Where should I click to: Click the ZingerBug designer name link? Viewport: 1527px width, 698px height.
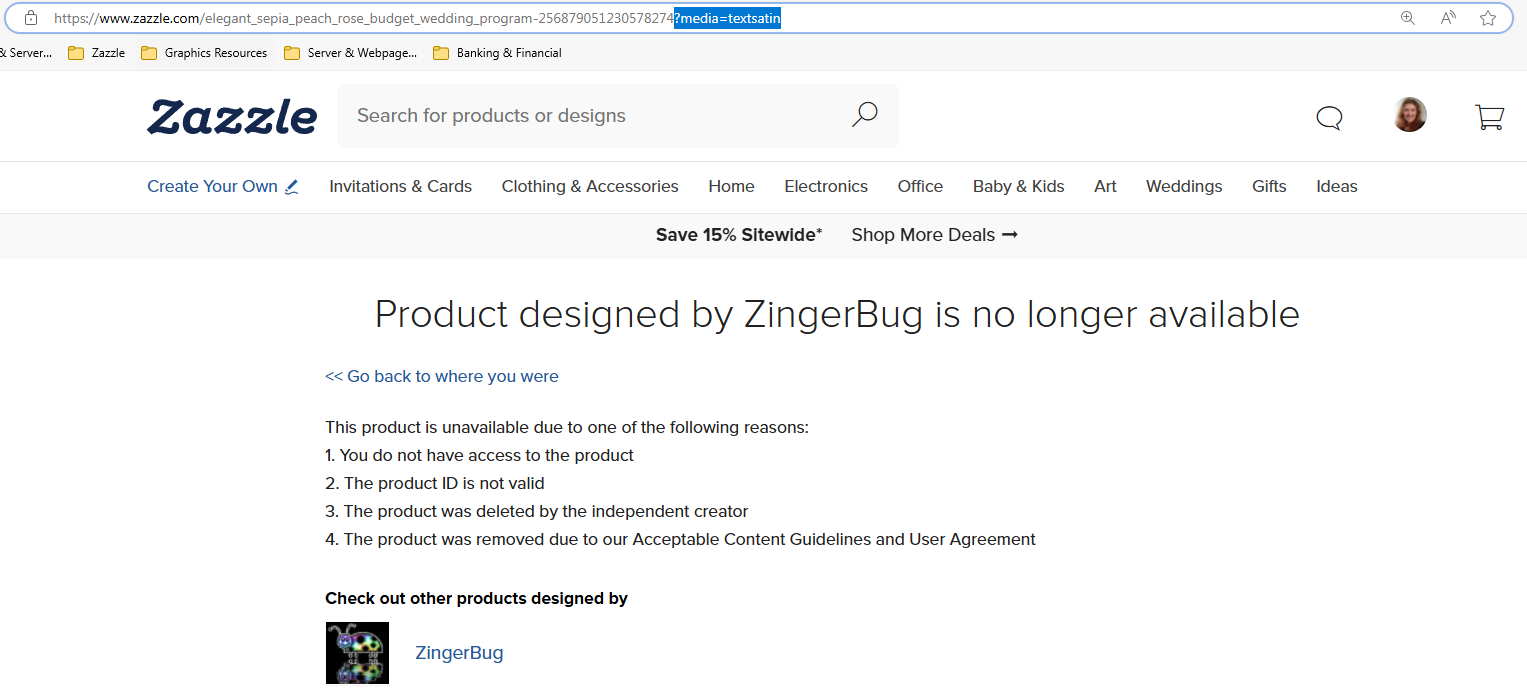pos(459,653)
